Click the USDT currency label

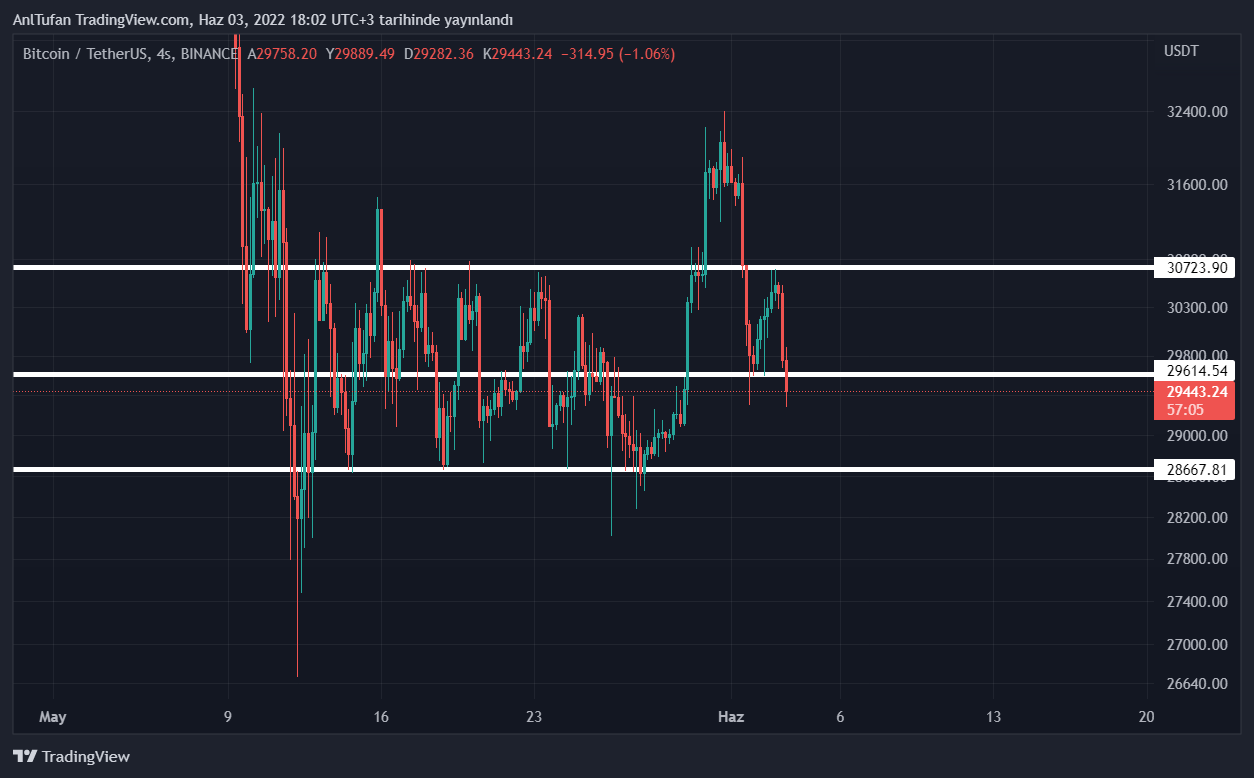(x=1181, y=51)
